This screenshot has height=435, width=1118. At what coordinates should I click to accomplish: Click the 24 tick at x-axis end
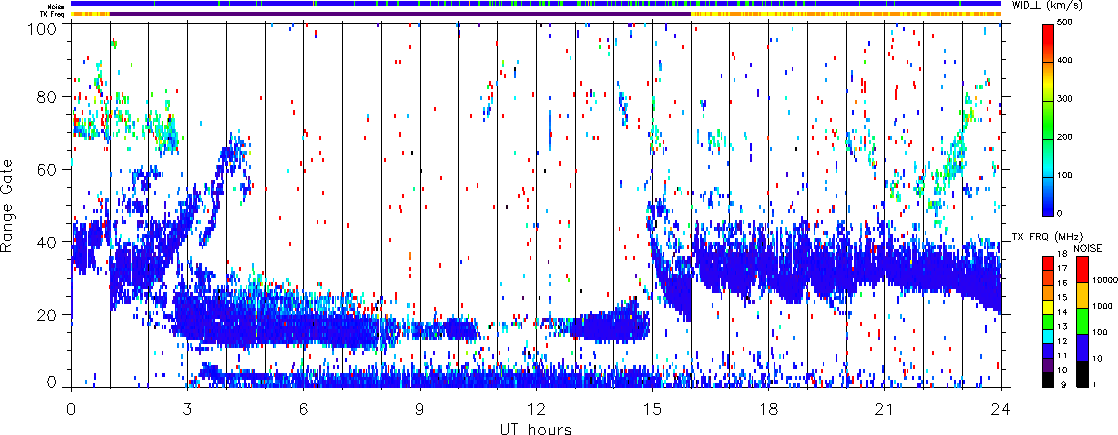tap(1001, 410)
